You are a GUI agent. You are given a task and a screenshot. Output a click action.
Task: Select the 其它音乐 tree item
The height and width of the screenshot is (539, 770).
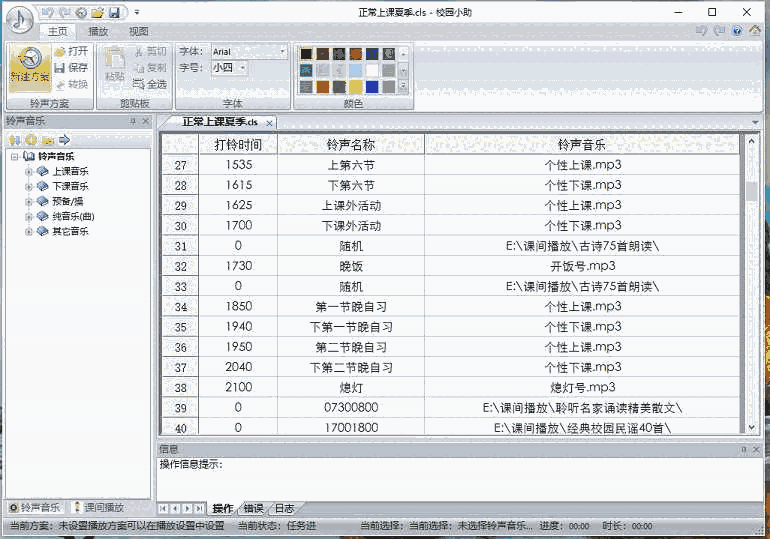(x=70, y=231)
